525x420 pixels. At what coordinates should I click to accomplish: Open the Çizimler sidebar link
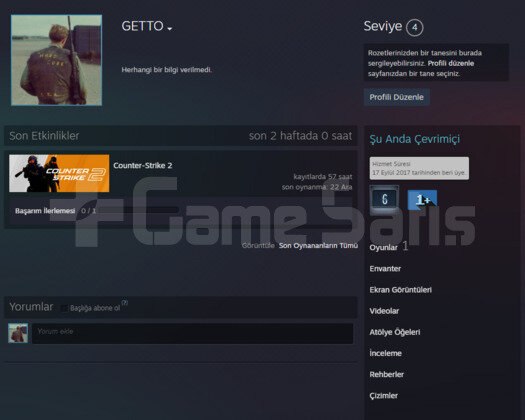coord(383,396)
